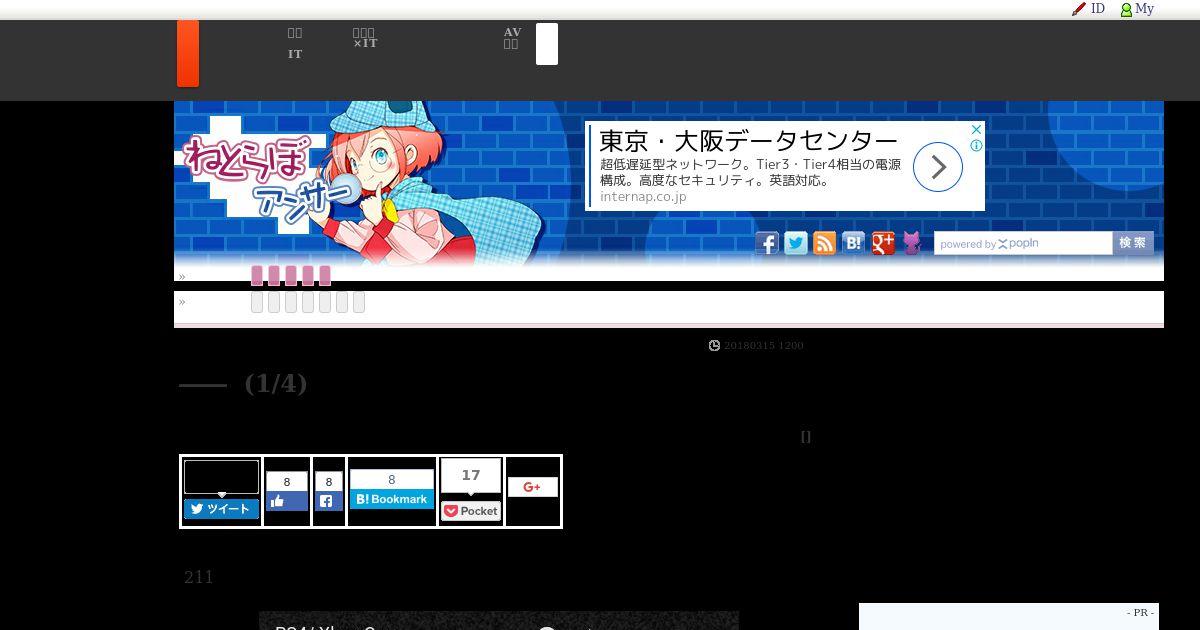Image resolution: width=1200 pixels, height=630 pixels.
Task: Focus the popIn search input field
Action: pyautogui.click(x=1023, y=243)
